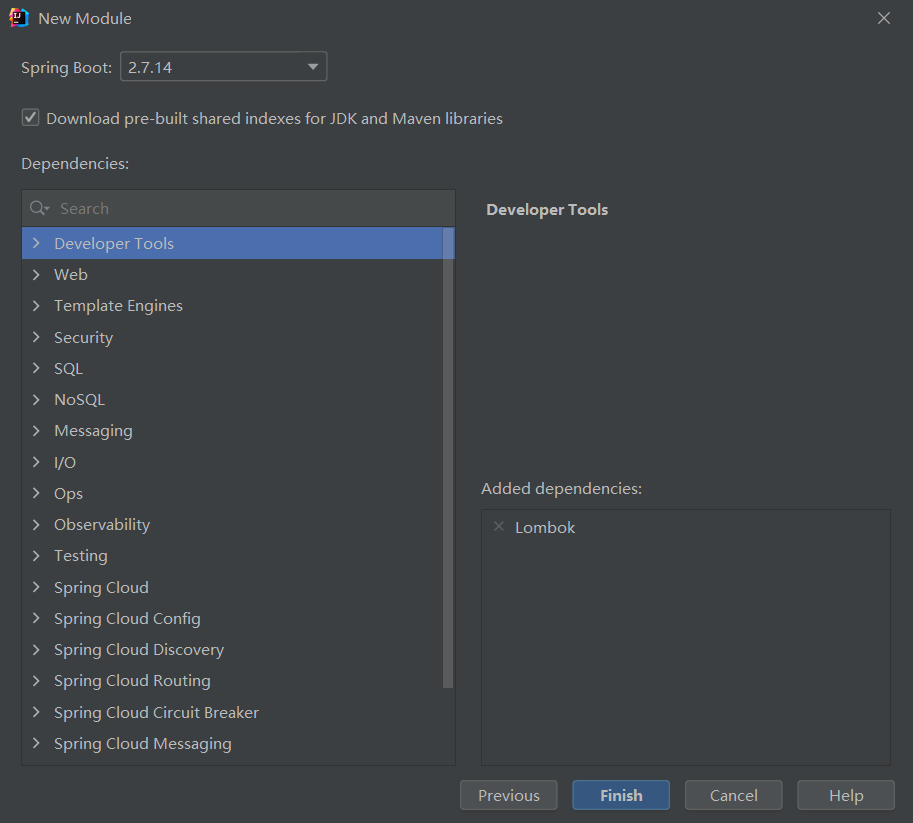This screenshot has height=823, width=913.
Task: Expand the Template Engines category
Action: pos(36,305)
